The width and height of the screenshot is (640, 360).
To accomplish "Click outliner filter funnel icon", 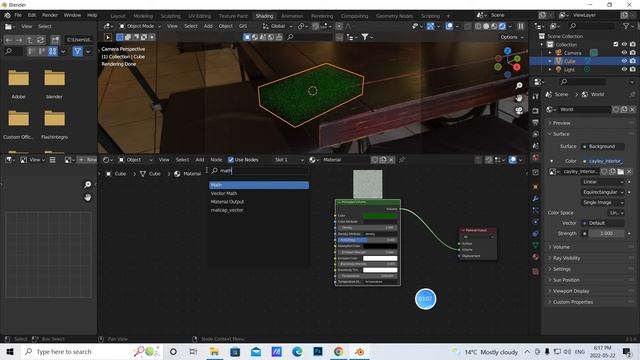I will pyautogui.click(x=626, y=26).
